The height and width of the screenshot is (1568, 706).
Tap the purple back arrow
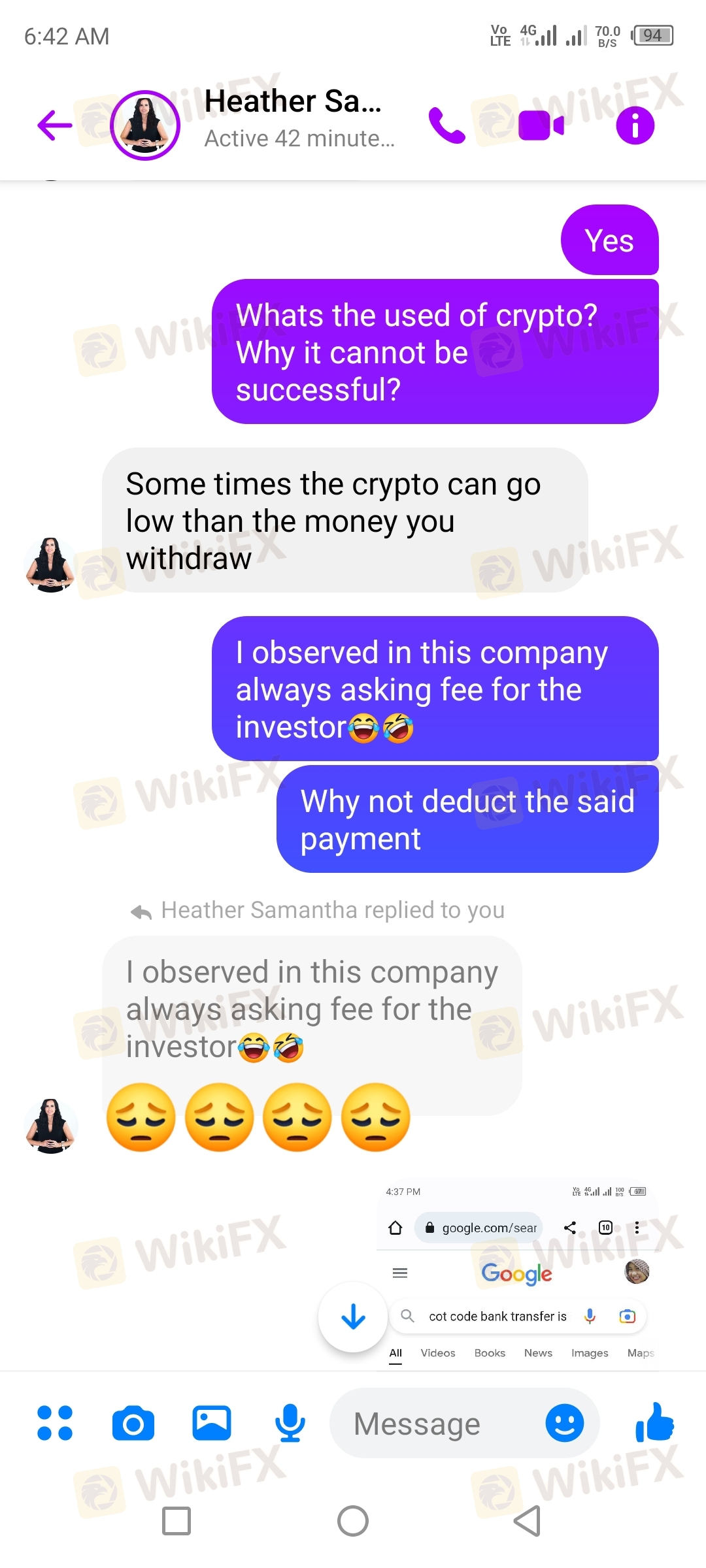(55, 125)
